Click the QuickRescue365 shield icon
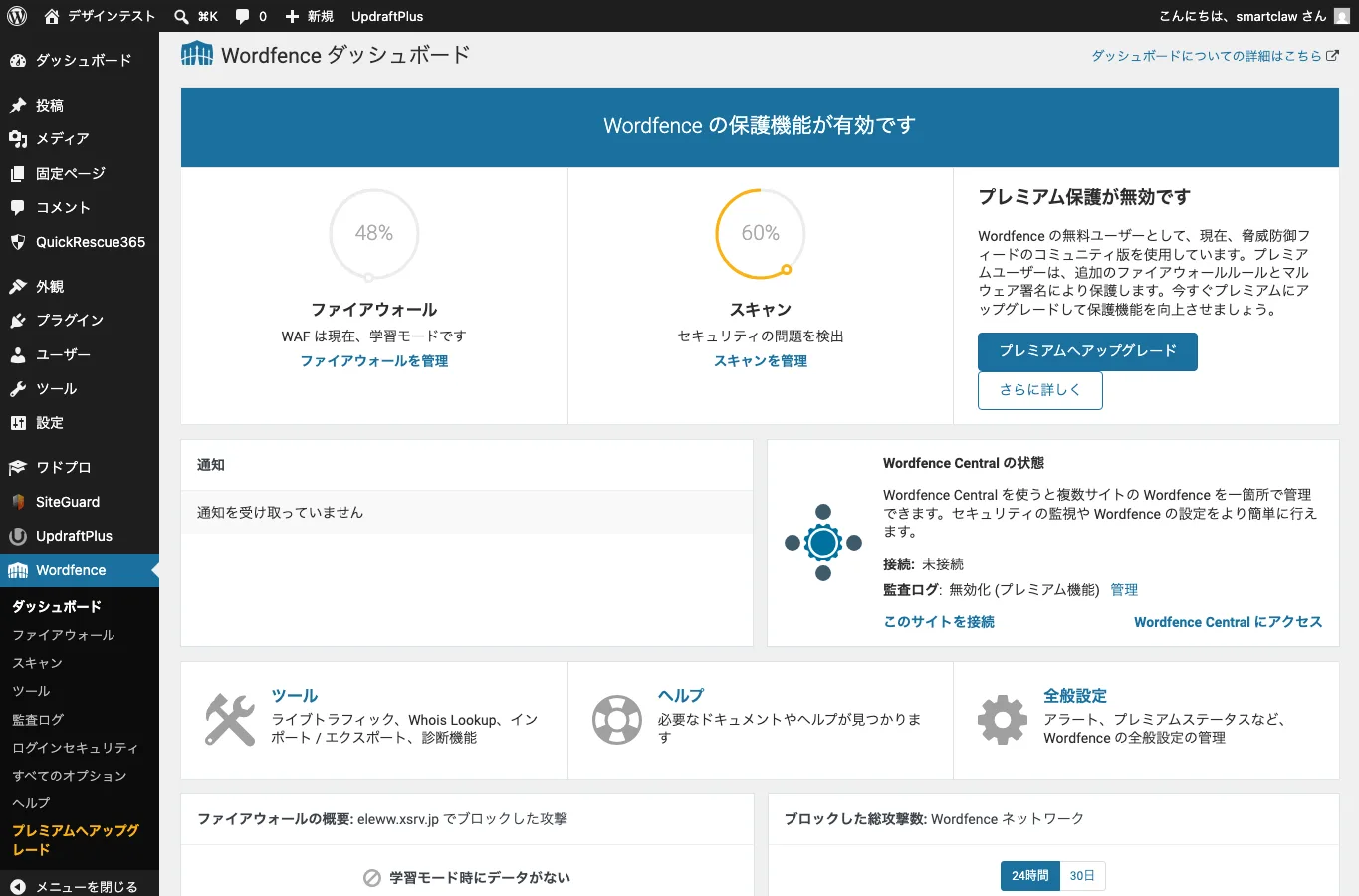Screen dimensions: 1359x896 coord(18,242)
